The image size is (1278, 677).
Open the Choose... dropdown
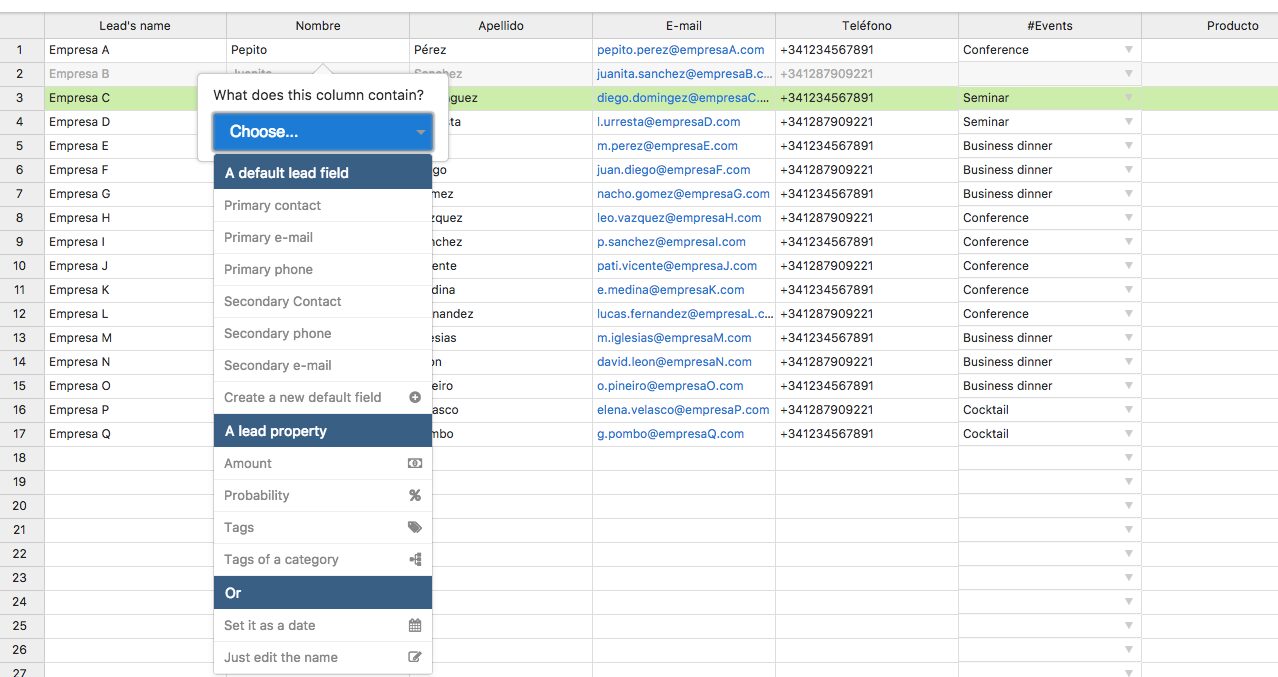[x=323, y=131]
